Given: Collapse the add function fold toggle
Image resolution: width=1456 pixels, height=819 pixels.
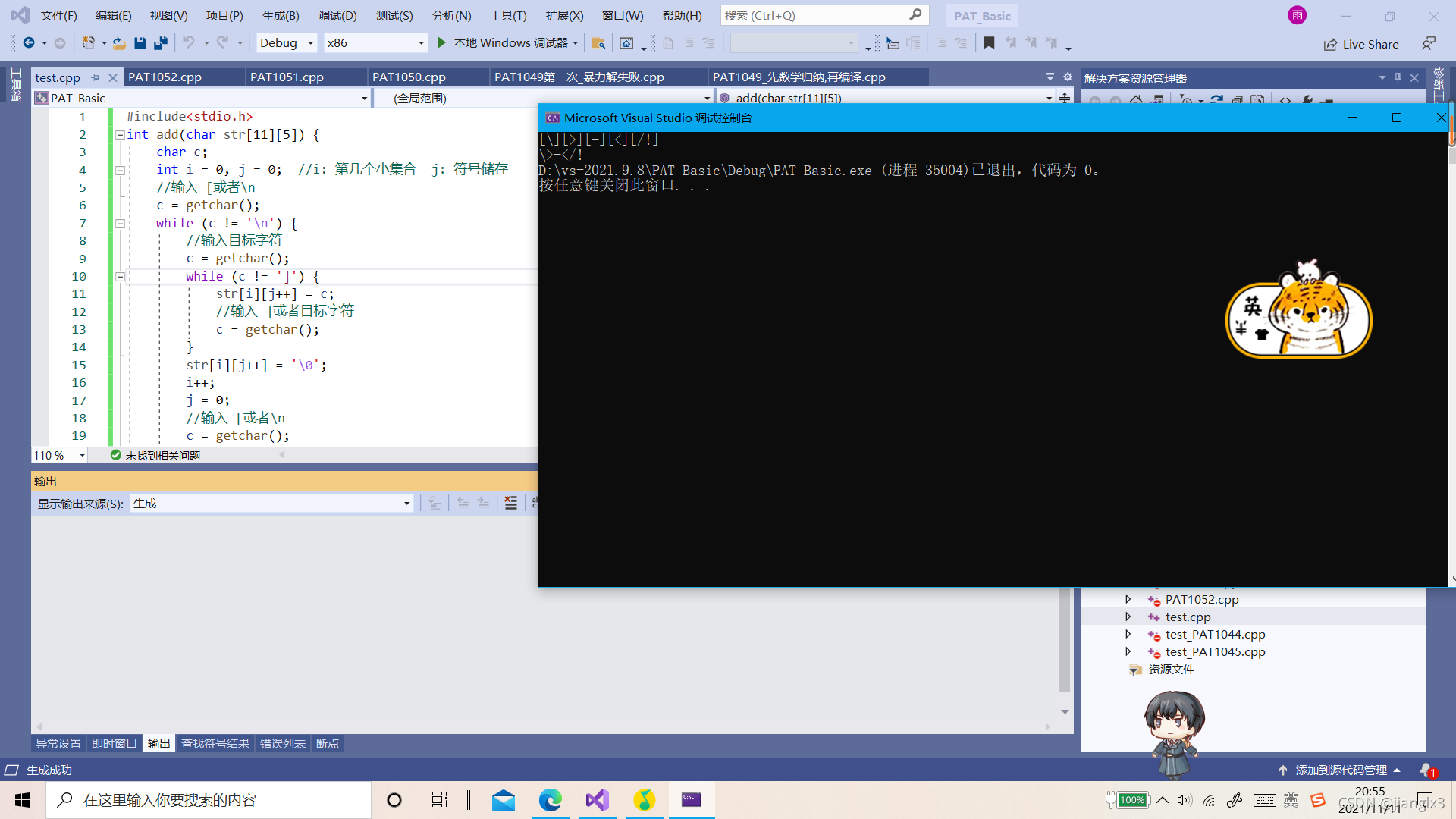Looking at the screenshot, I should pos(120,135).
